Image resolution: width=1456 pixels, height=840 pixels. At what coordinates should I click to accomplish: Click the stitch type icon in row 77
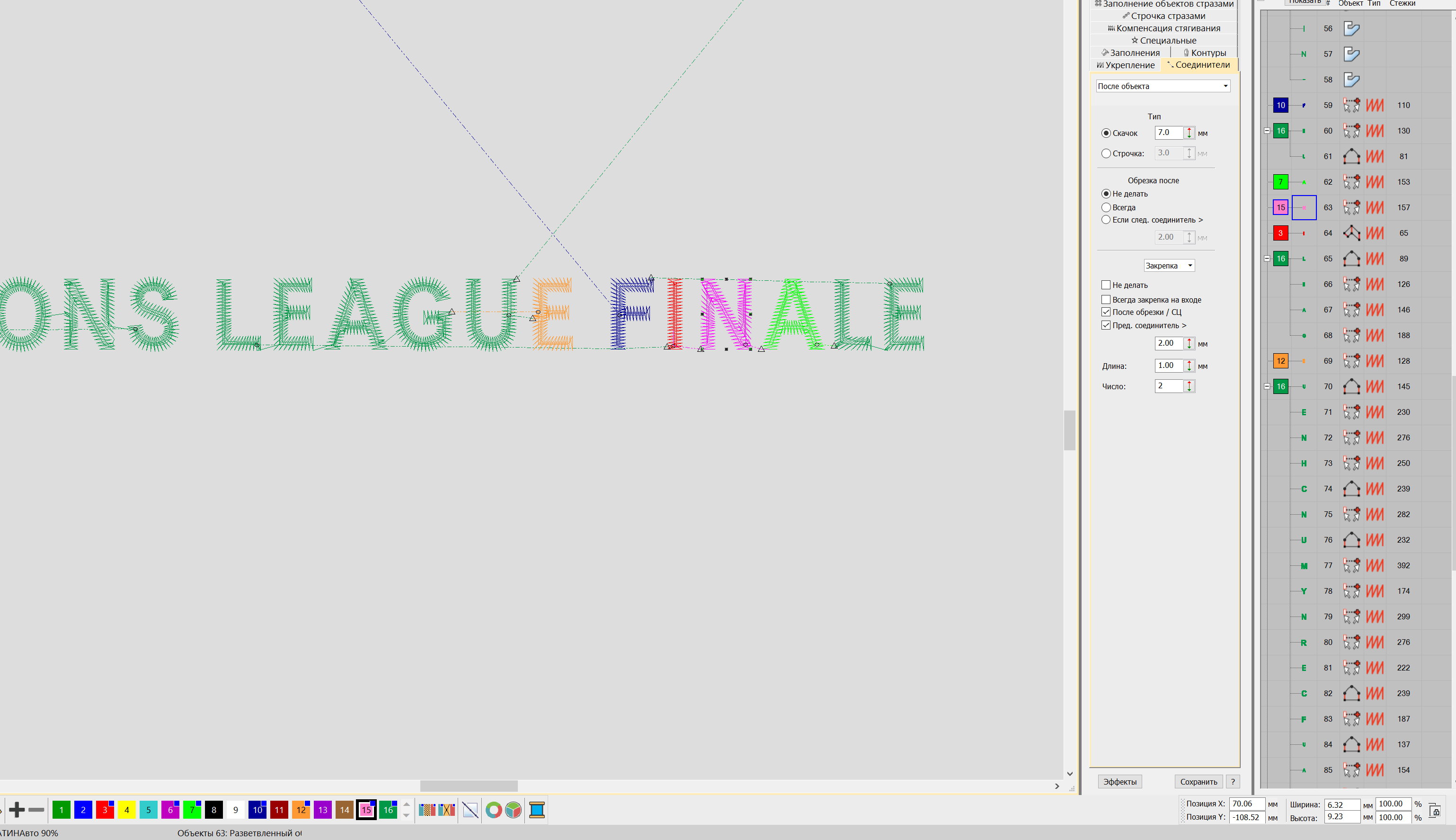1375,565
